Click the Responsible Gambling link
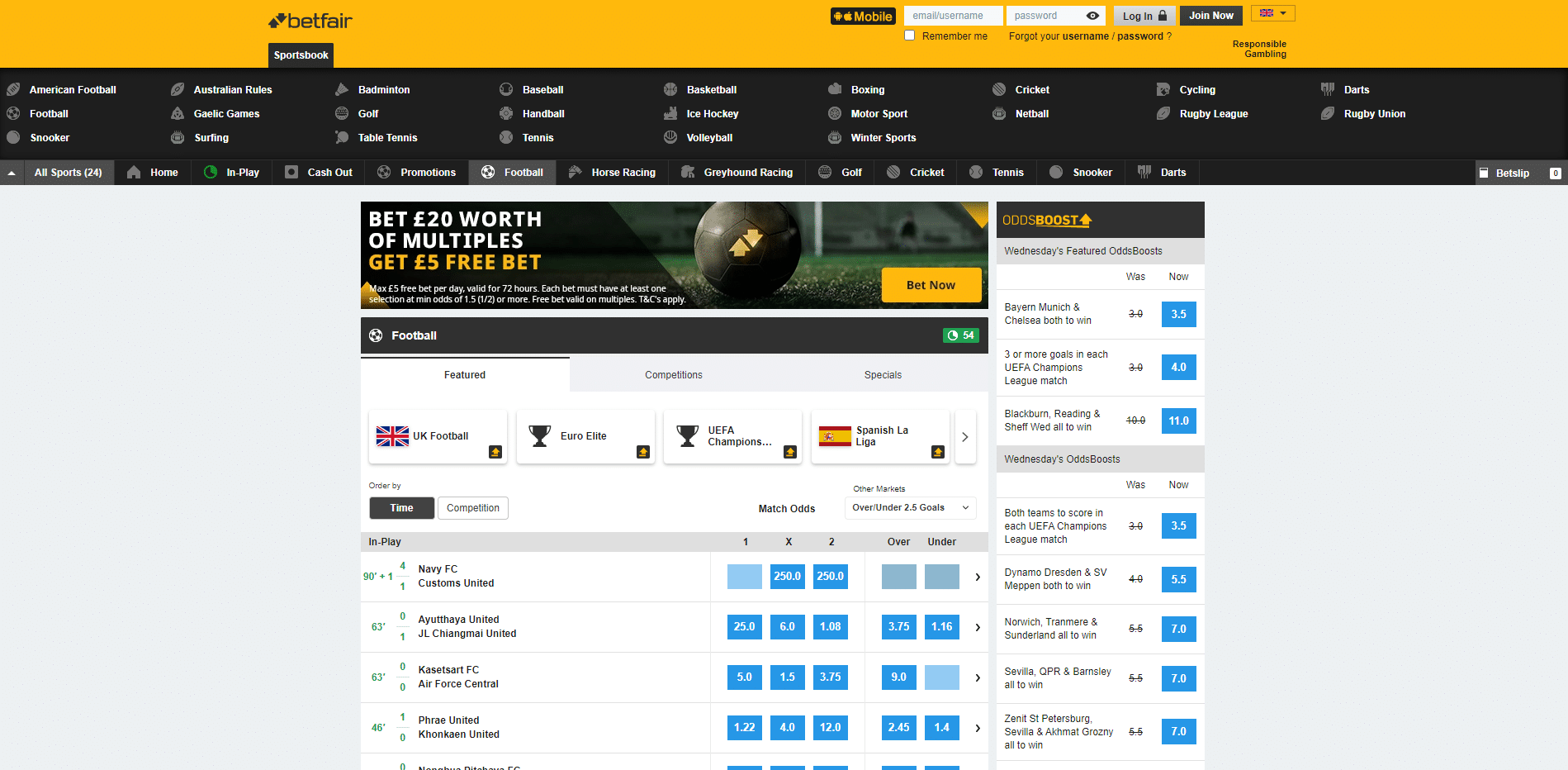The height and width of the screenshot is (770, 1568). point(1259,49)
